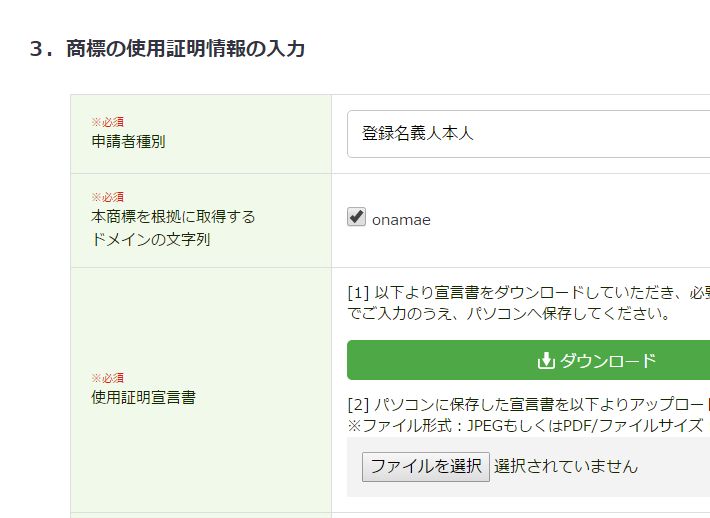Open the ファイルを選択 file chooser button
This screenshot has width=710, height=518.
point(426,466)
